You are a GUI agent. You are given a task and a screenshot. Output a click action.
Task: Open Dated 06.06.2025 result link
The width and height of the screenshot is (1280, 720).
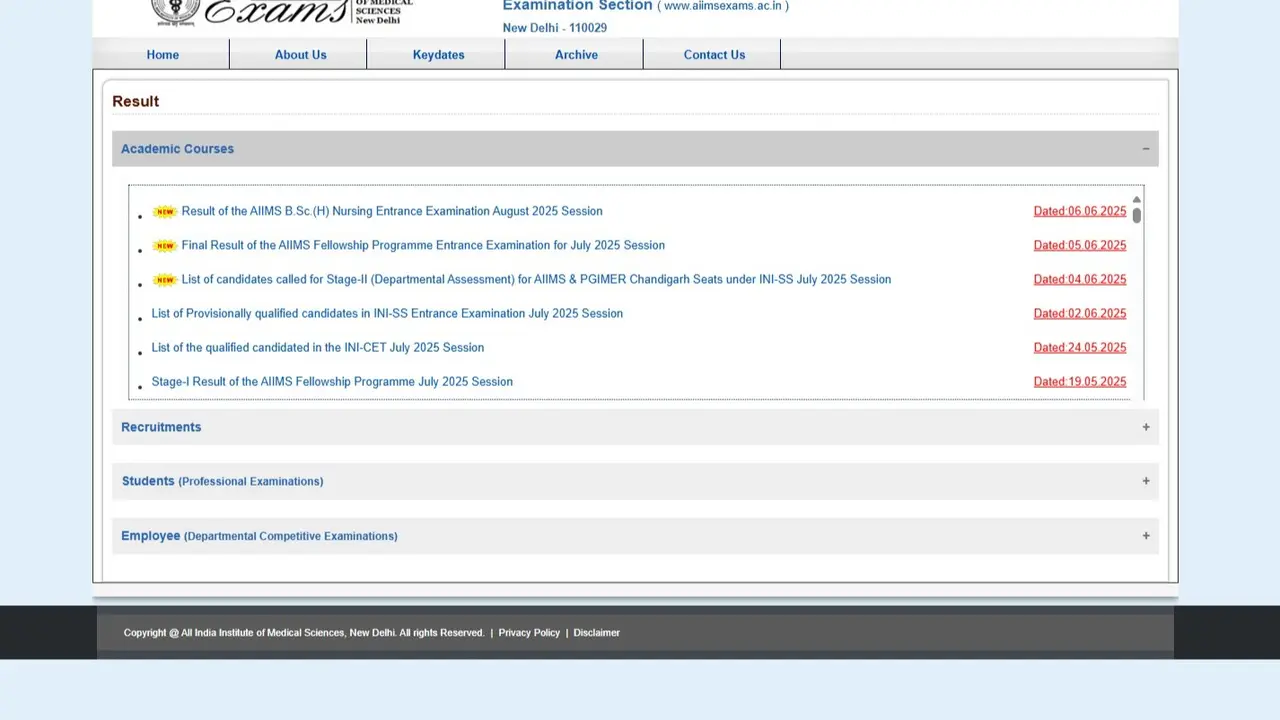click(x=1079, y=211)
